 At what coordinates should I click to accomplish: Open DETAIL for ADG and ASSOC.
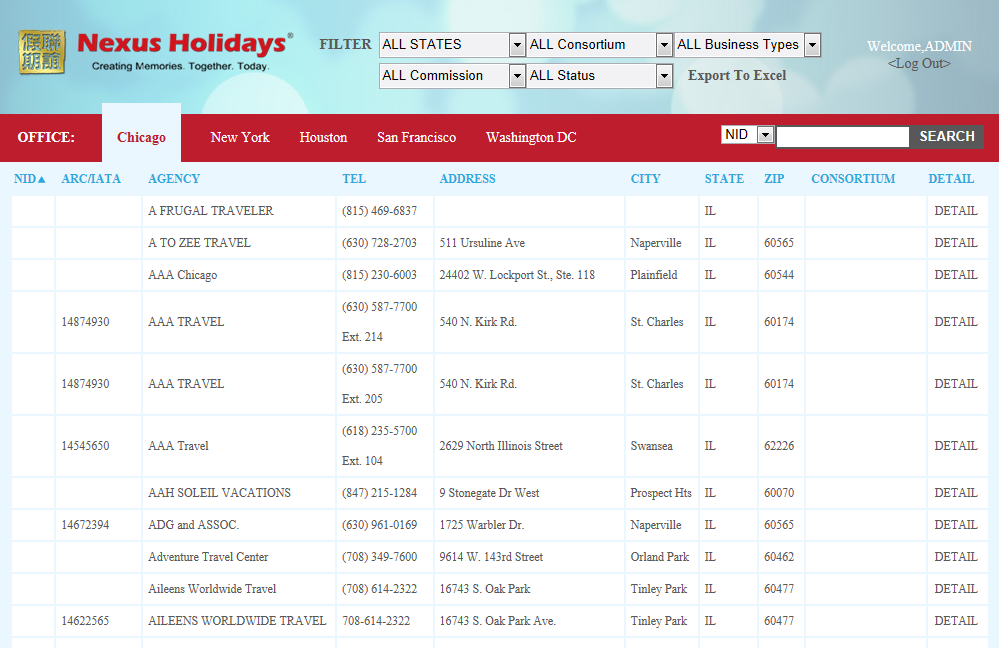(956, 524)
